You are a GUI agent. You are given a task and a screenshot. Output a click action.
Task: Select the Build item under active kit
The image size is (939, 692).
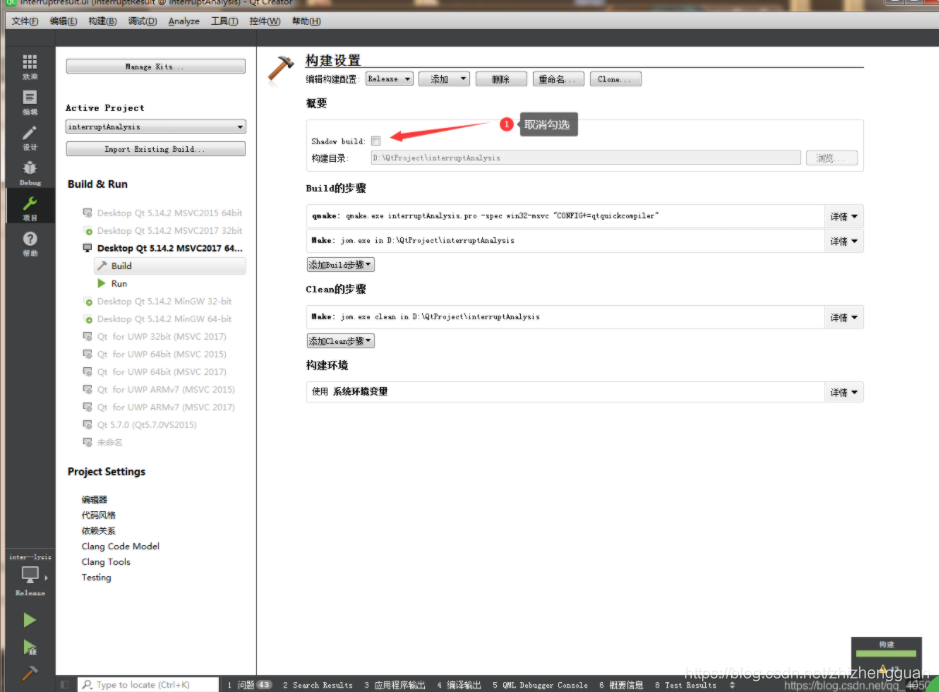(x=170, y=266)
